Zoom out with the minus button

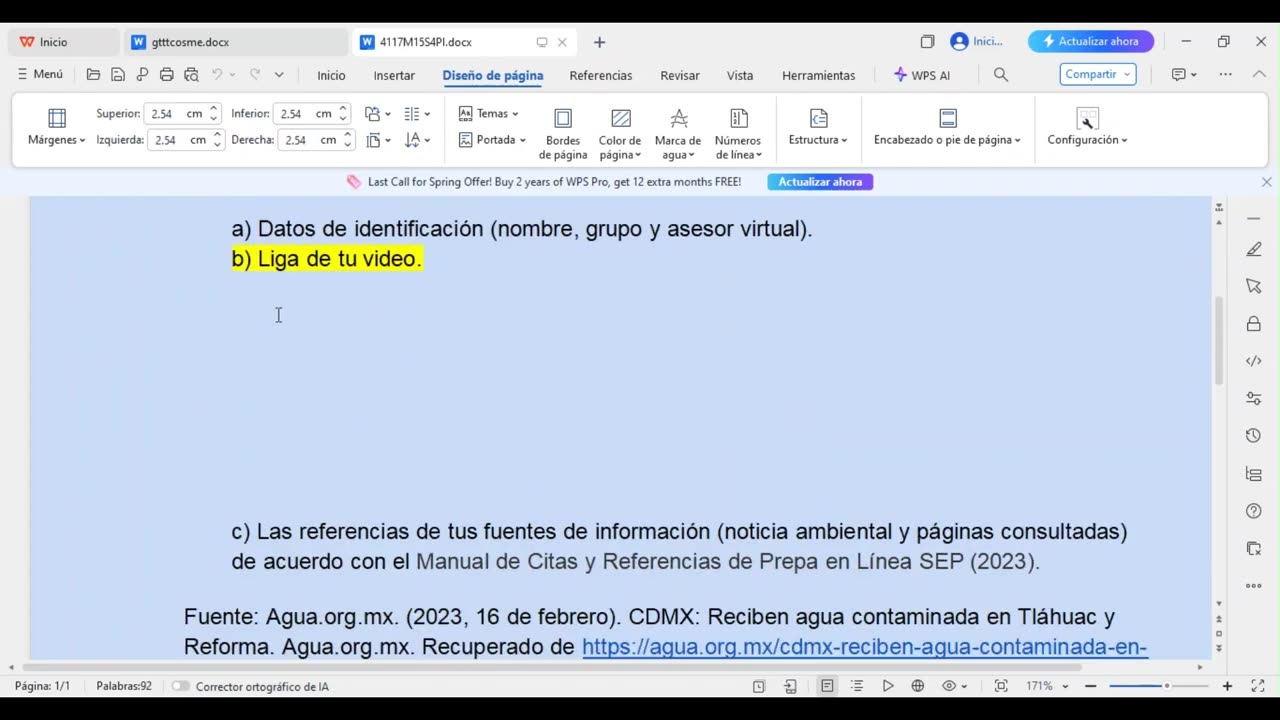(1091, 686)
